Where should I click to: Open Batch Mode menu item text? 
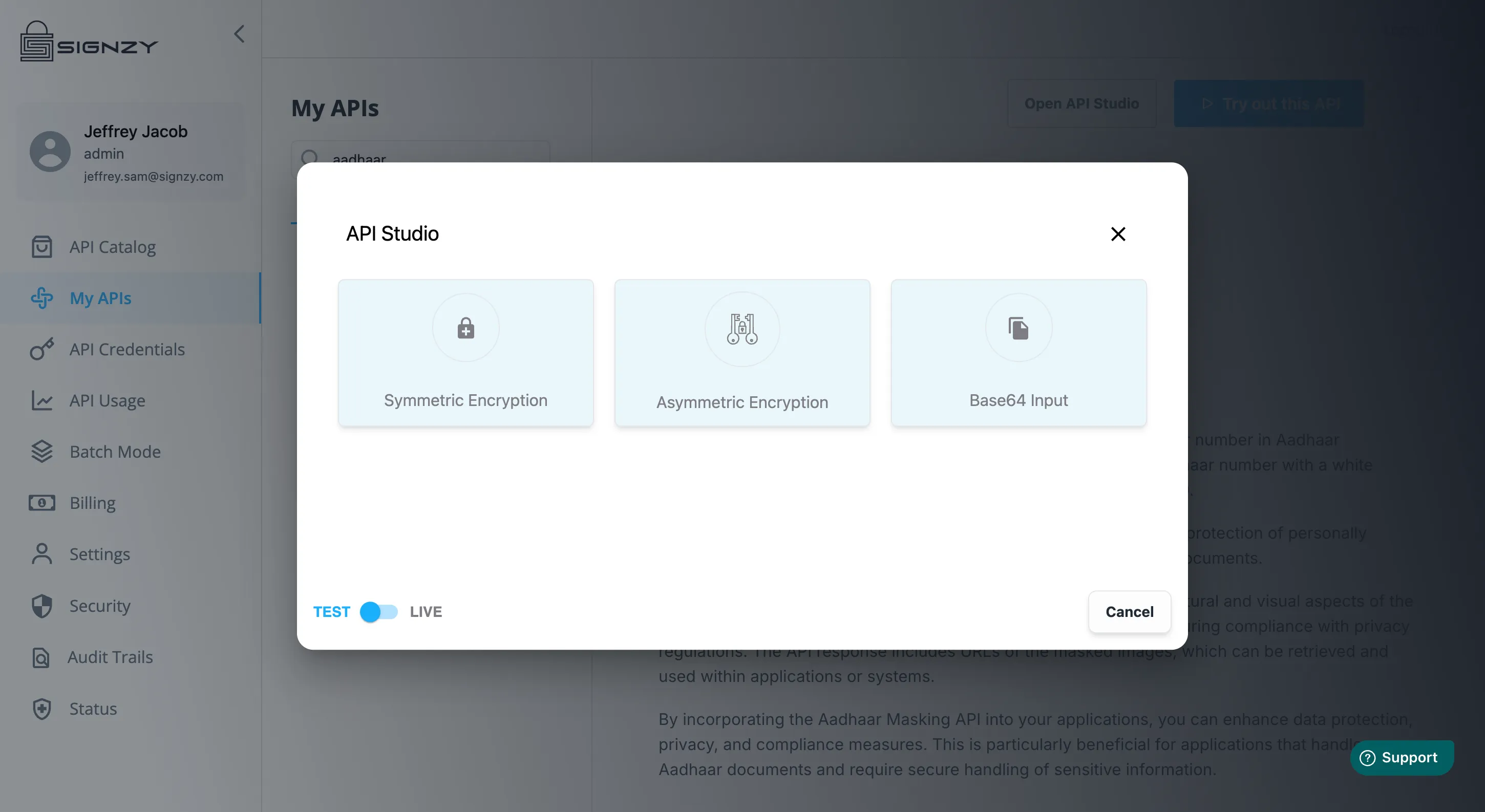pos(115,452)
